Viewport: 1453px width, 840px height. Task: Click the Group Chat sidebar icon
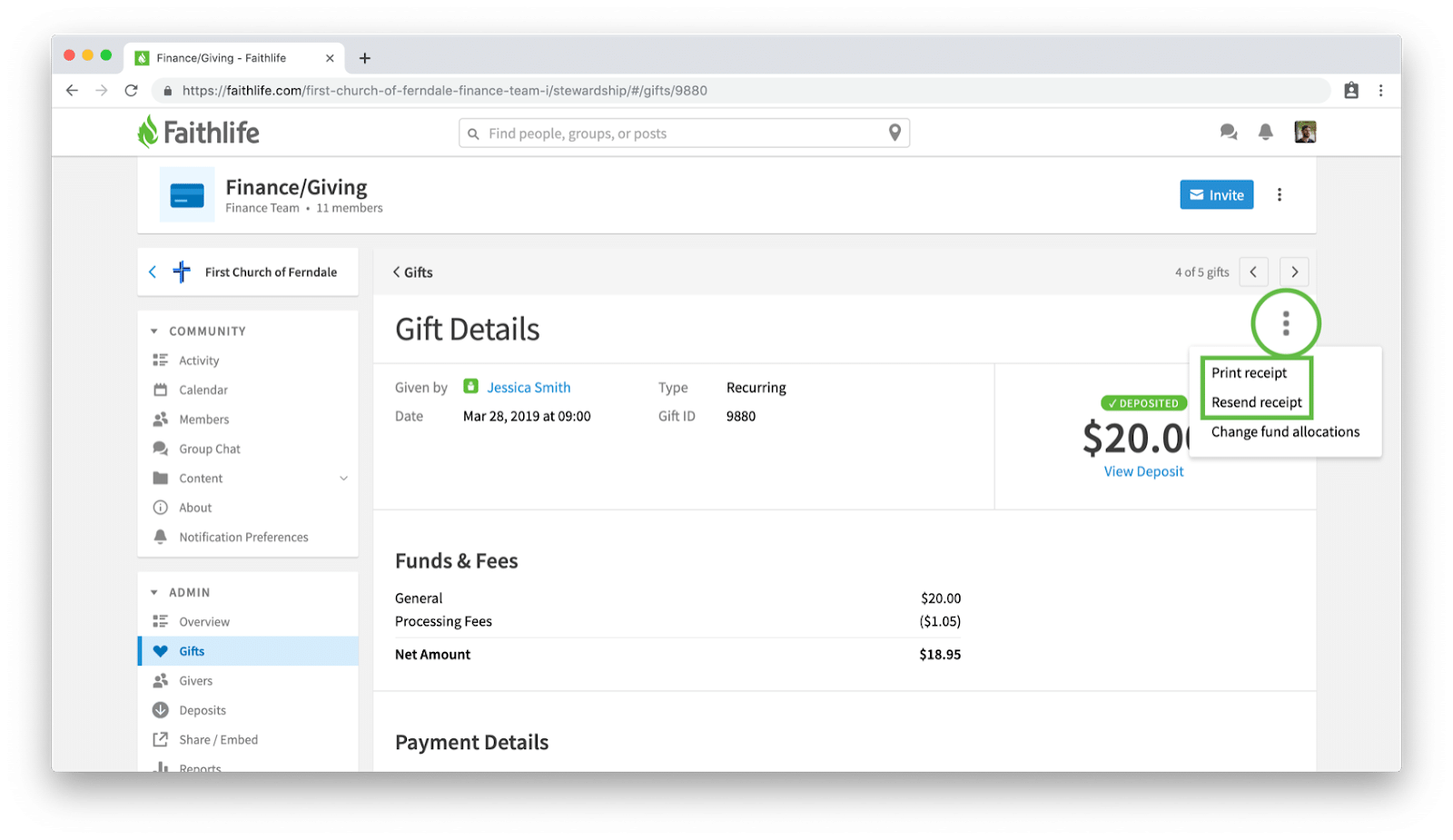point(161,449)
